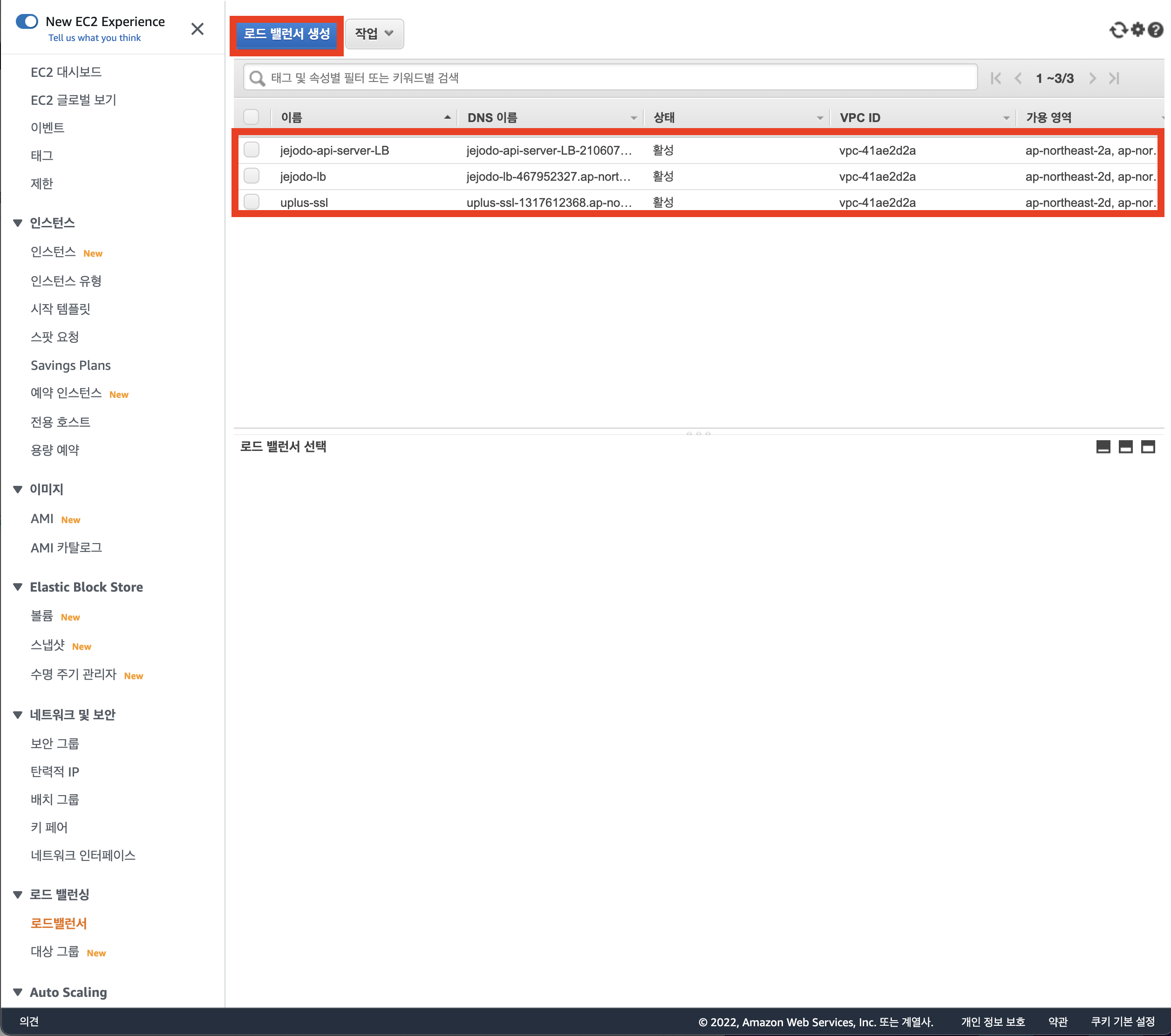Check the jejodo-api-server-LB row checkbox
The height and width of the screenshot is (1036, 1171).
(252, 150)
